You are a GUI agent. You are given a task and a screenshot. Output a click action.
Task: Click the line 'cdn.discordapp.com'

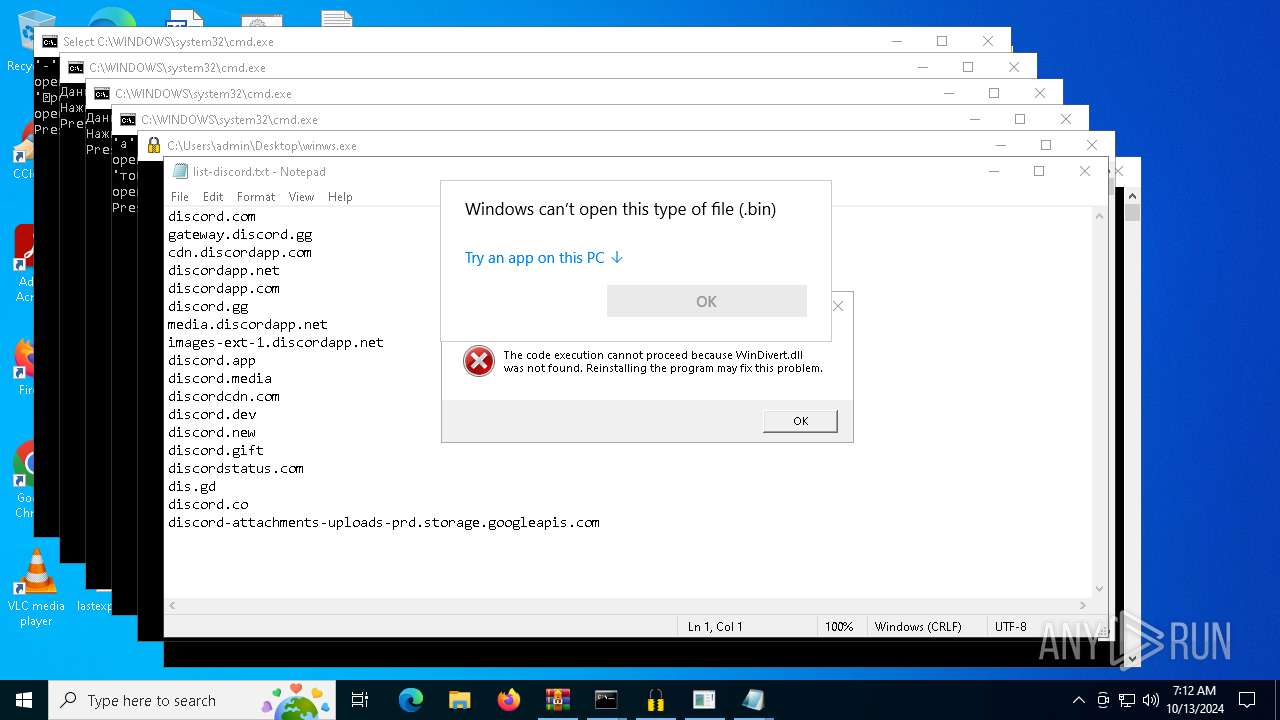click(x=240, y=252)
